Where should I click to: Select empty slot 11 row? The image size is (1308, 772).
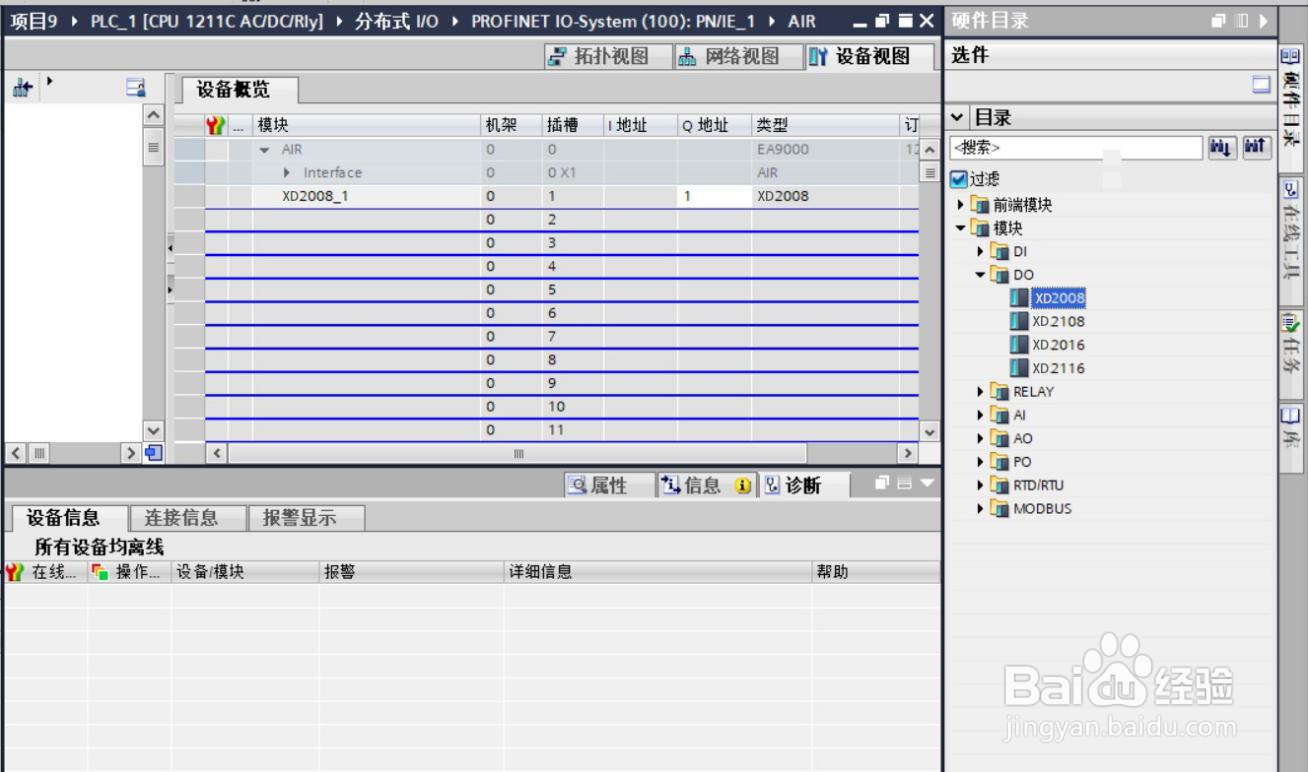(x=545, y=430)
